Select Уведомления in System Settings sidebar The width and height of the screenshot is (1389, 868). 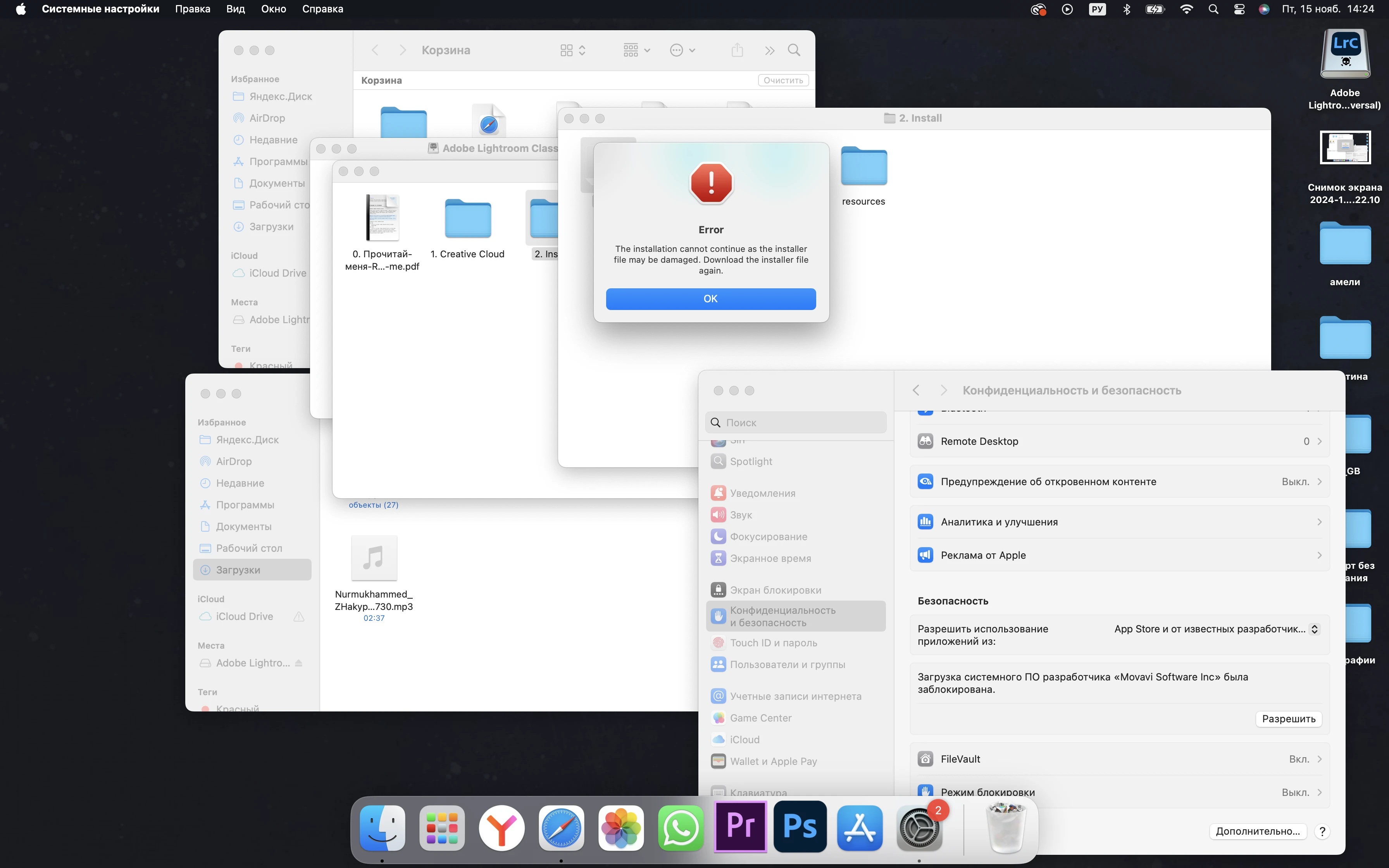796,493
